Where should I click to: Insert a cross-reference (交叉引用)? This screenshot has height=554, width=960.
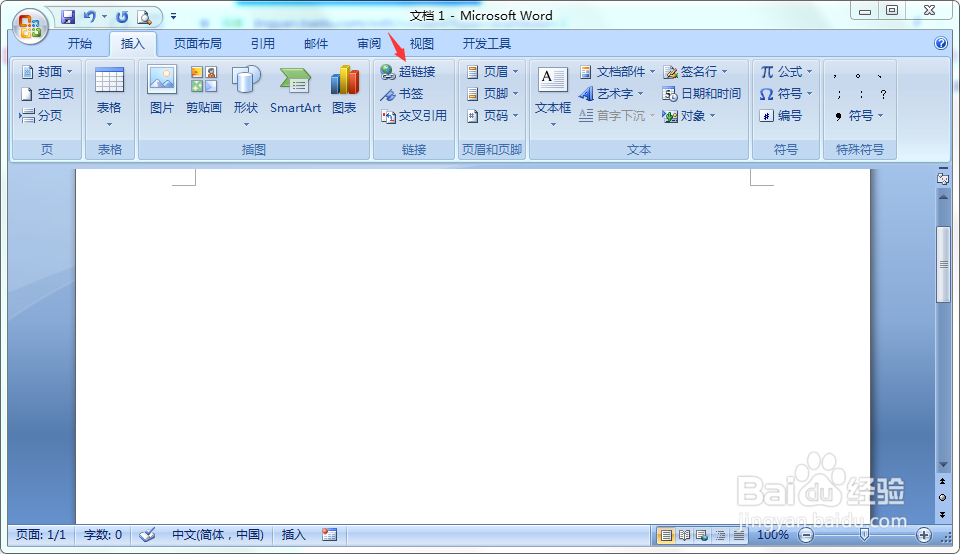[414, 116]
